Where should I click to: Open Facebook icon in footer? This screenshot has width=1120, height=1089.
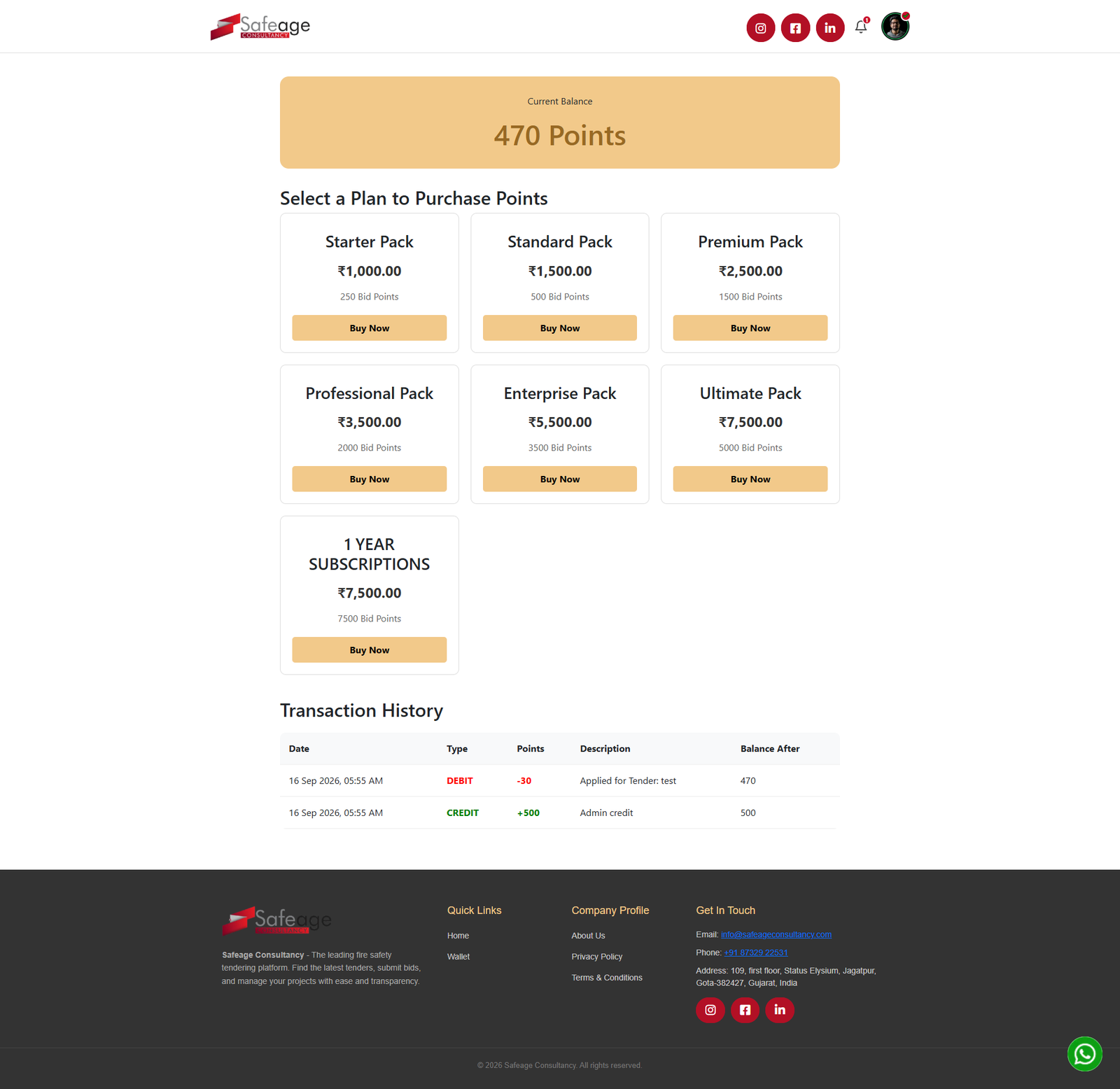pyautogui.click(x=745, y=1010)
